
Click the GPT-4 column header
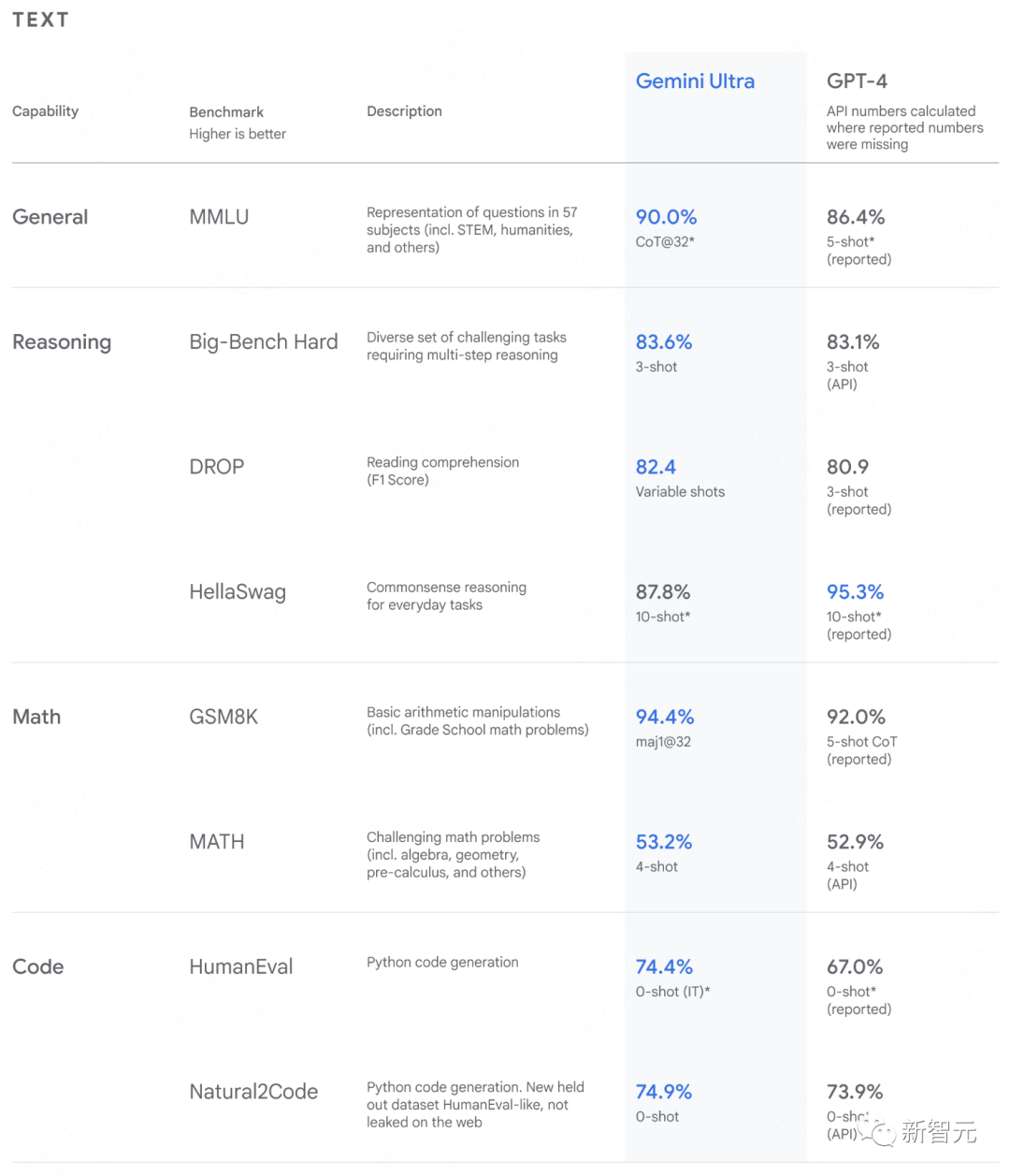pyautogui.click(x=857, y=81)
